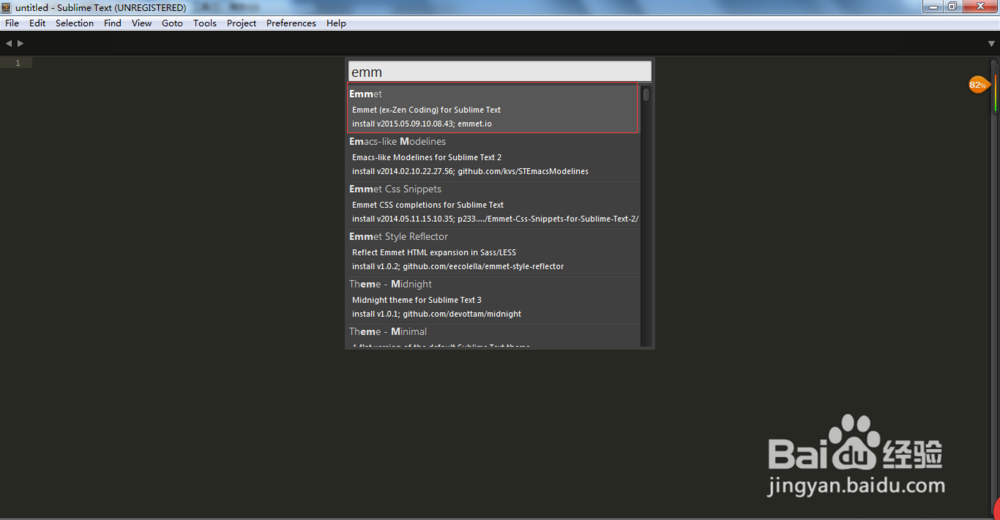The height and width of the screenshot is (520, 1000).
Task: Restore down the Sublime Text window
Action: [x=952, y=6]
